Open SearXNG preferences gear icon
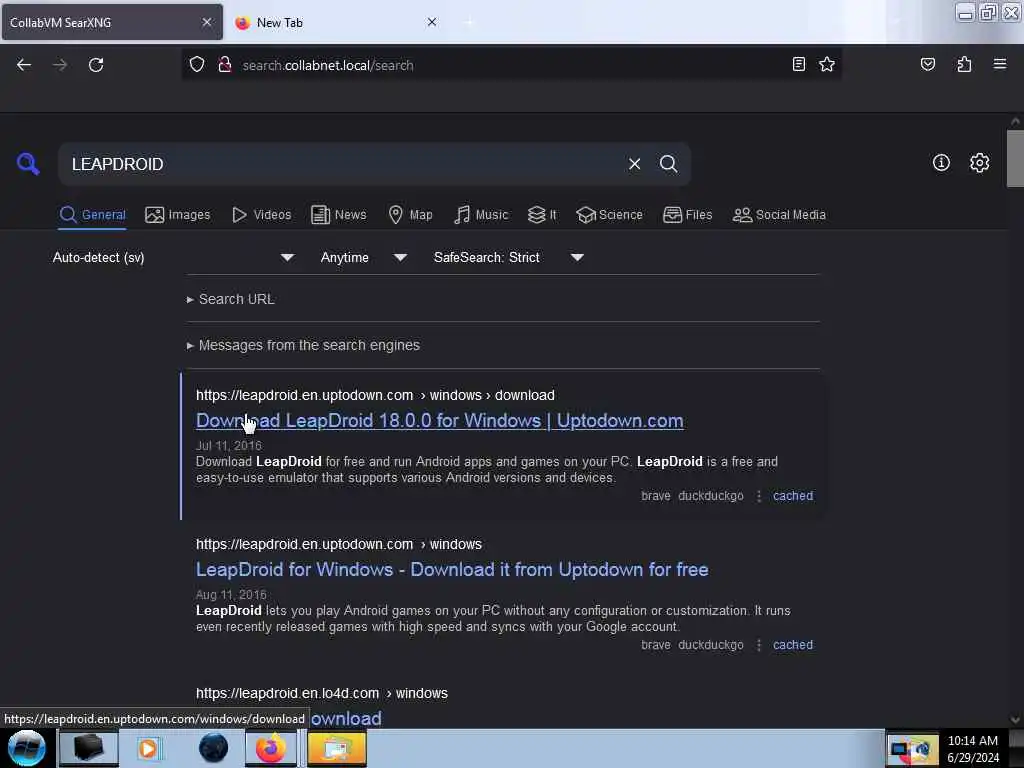The width and height of the screenshot is (1024, 768). point(979,163)
